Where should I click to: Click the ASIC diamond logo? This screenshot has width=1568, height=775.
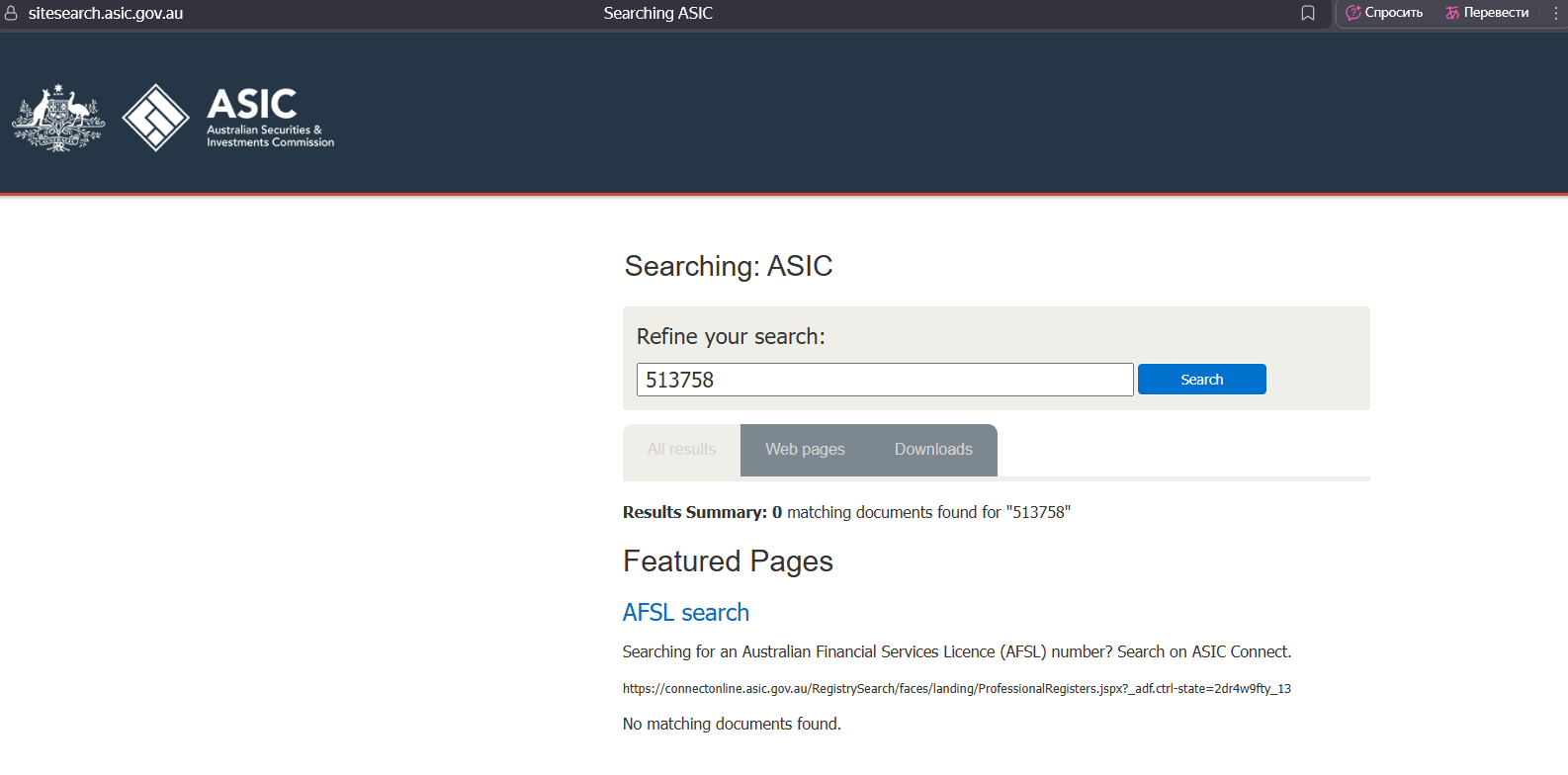(155, 118)
